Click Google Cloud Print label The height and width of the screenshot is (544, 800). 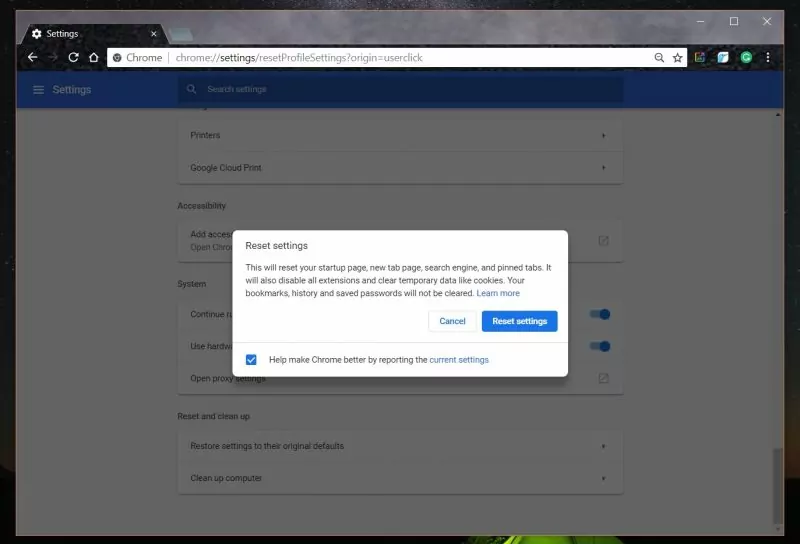tap(226, 168)
